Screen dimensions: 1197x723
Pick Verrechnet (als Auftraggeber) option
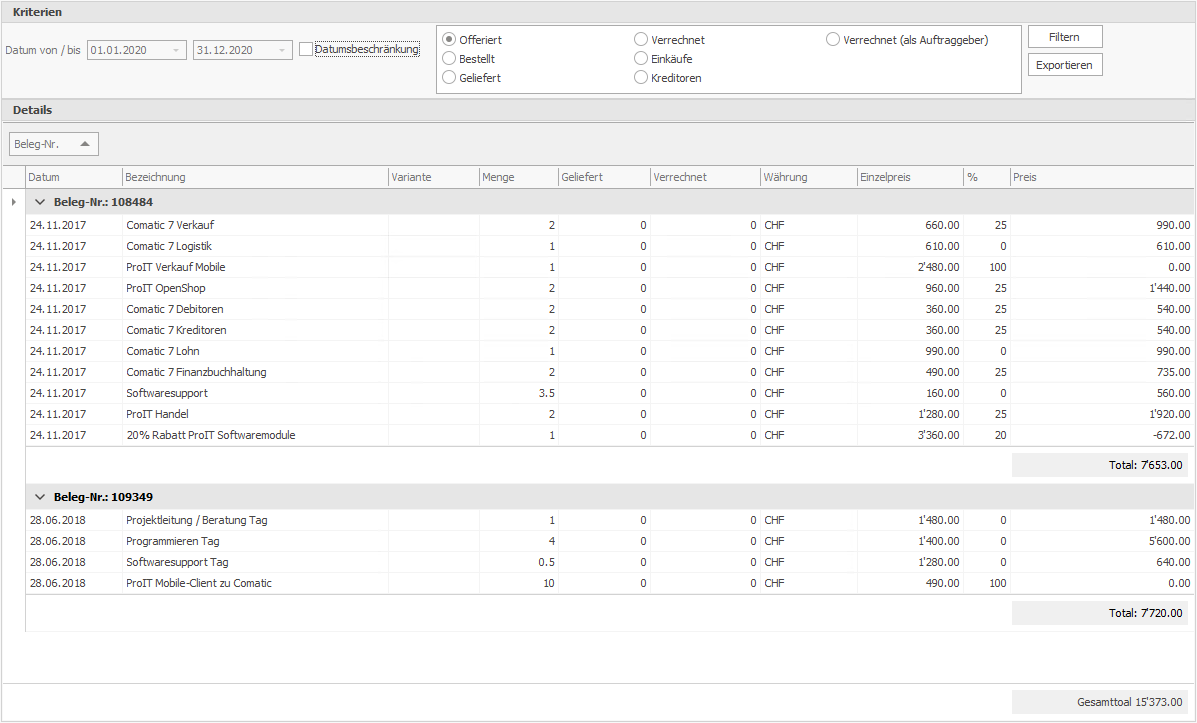tap(833, 40)
